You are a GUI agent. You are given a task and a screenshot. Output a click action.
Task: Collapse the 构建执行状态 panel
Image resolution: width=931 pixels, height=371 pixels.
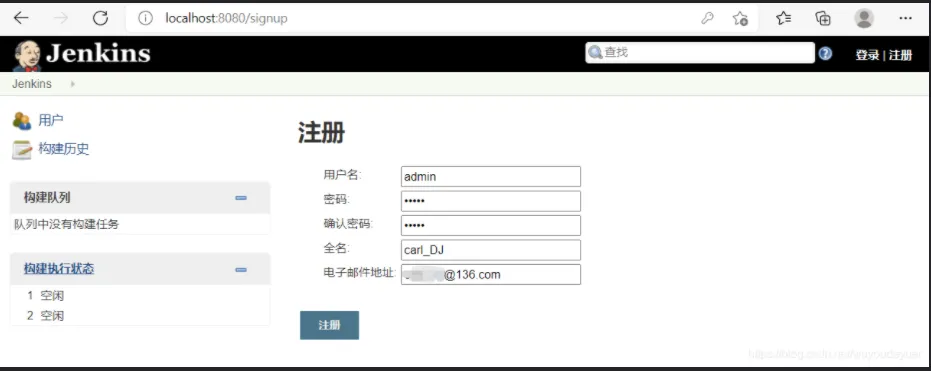point(240,269)
